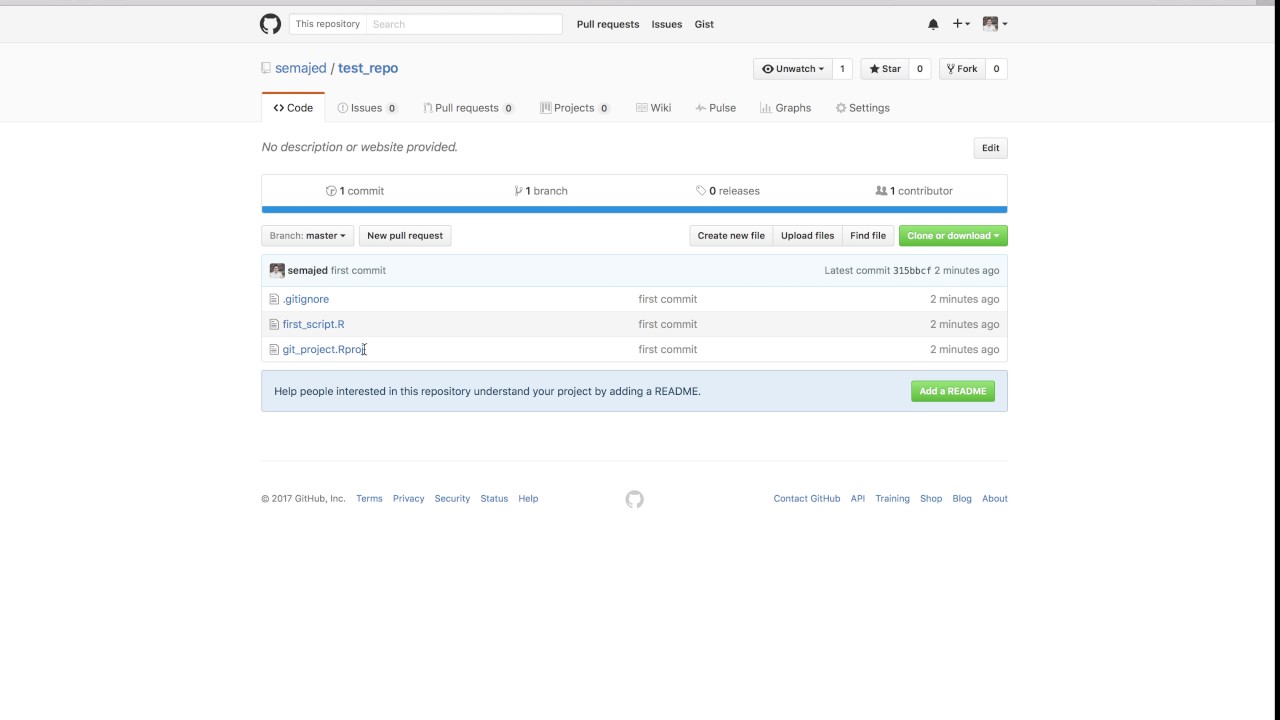Screen dimensions: 1280x720
Task: Click the watchers count 1
Action: 842,69
